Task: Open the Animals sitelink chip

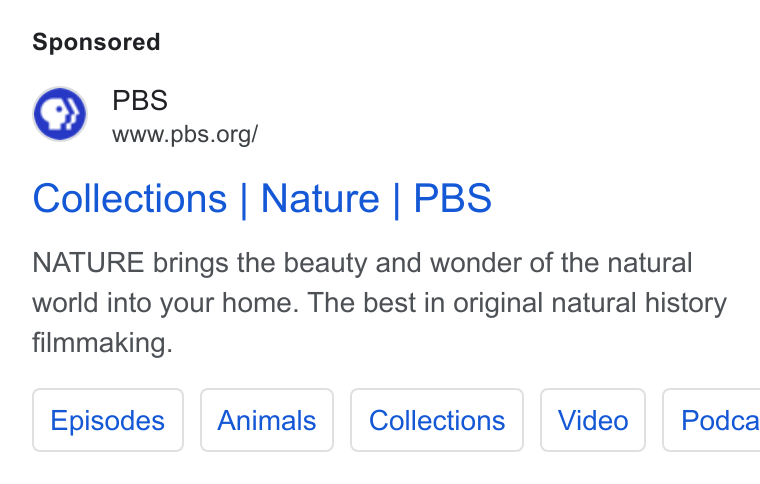Action: (x=267, y=420)
